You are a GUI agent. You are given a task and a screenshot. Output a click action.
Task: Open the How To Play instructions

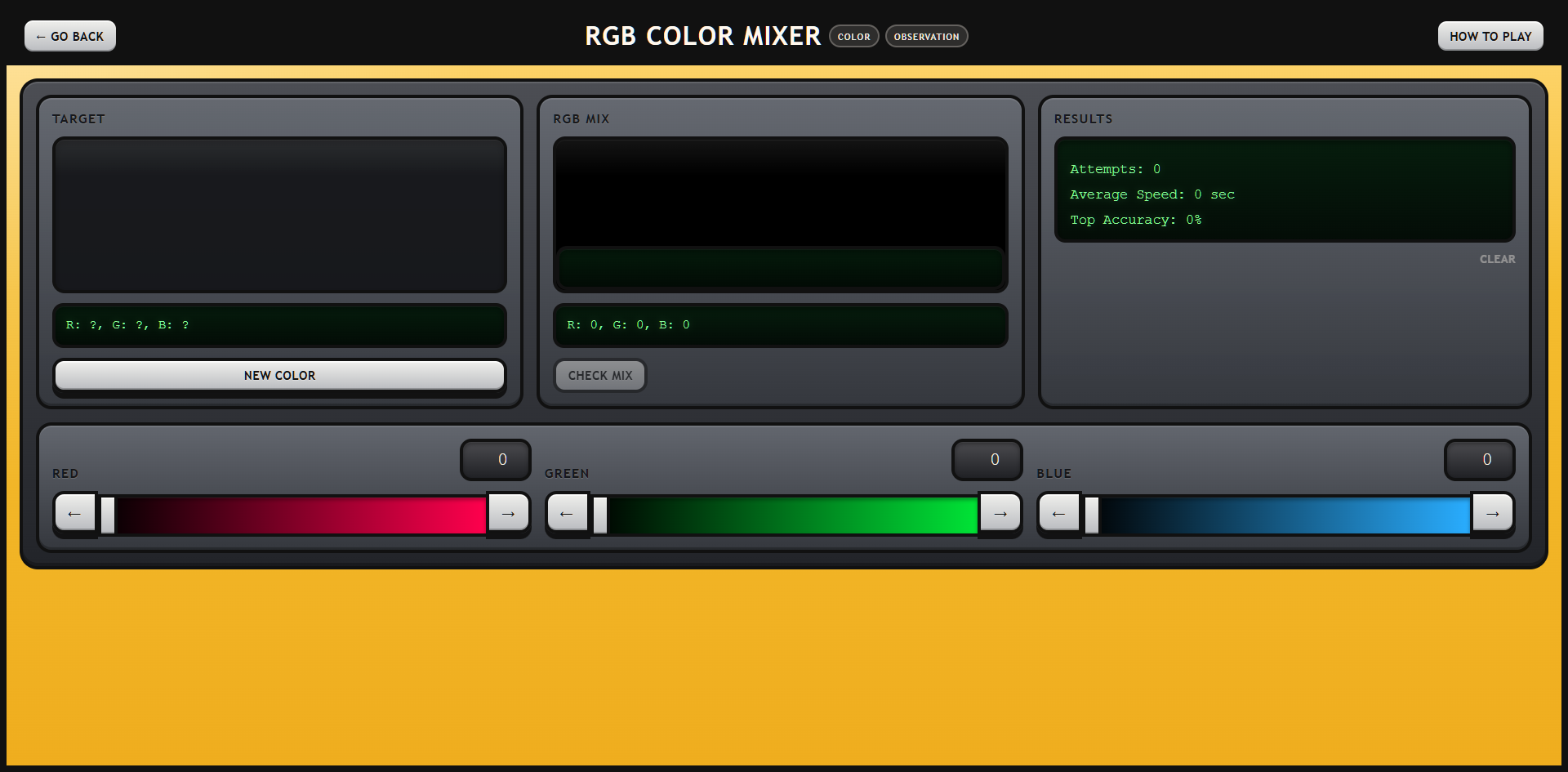1490,36
